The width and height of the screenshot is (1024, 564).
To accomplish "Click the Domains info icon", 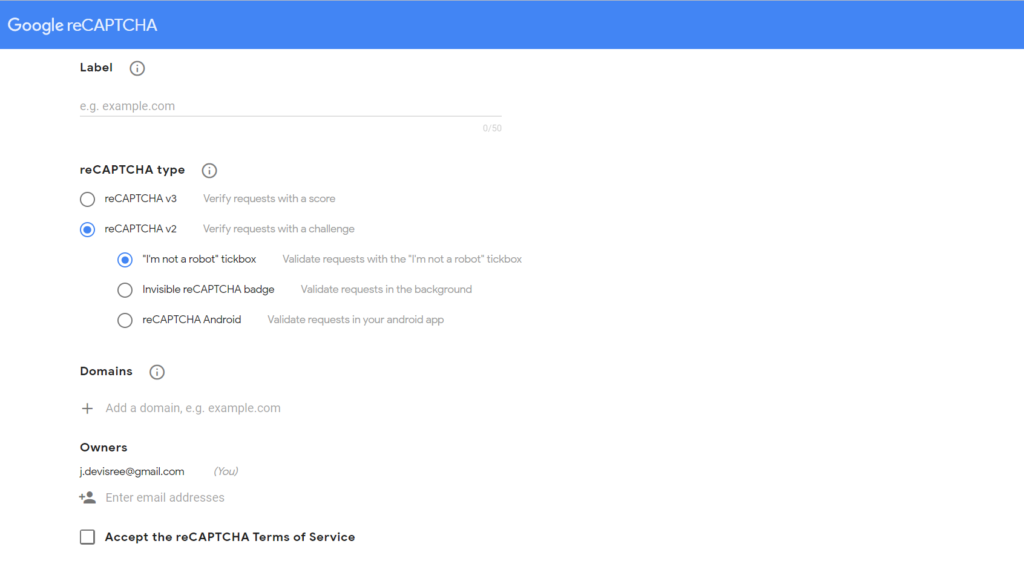I will 157,372.
